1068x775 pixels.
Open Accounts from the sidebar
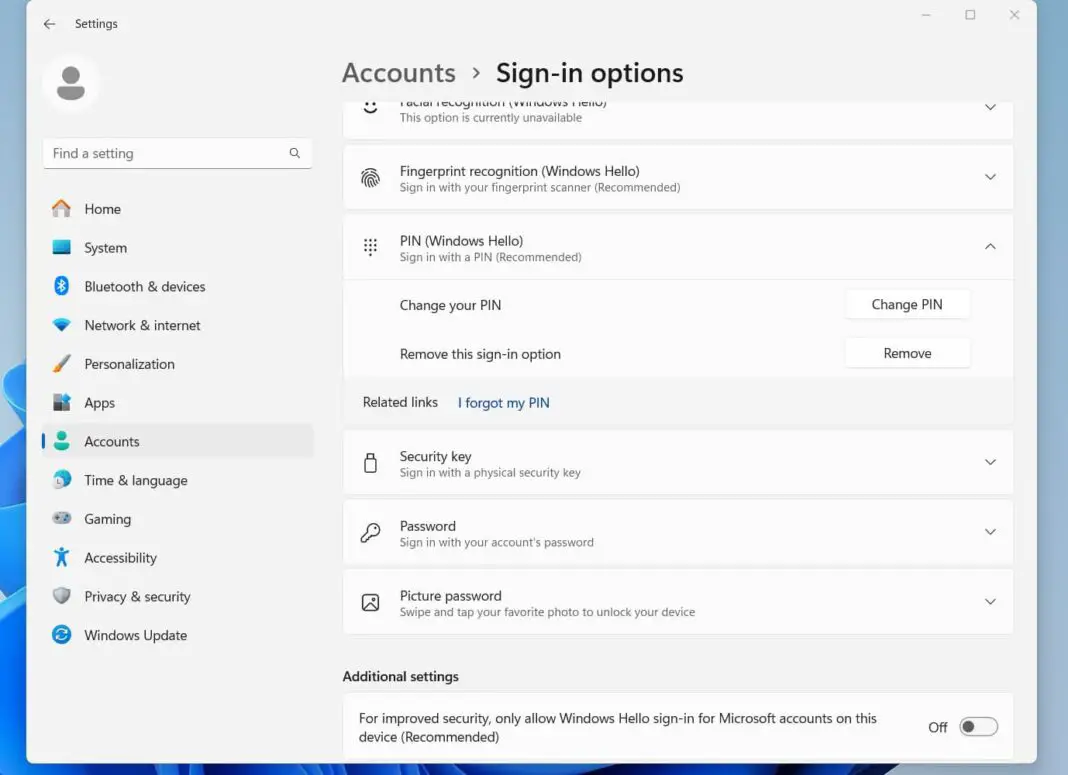[x=111, y=441]
